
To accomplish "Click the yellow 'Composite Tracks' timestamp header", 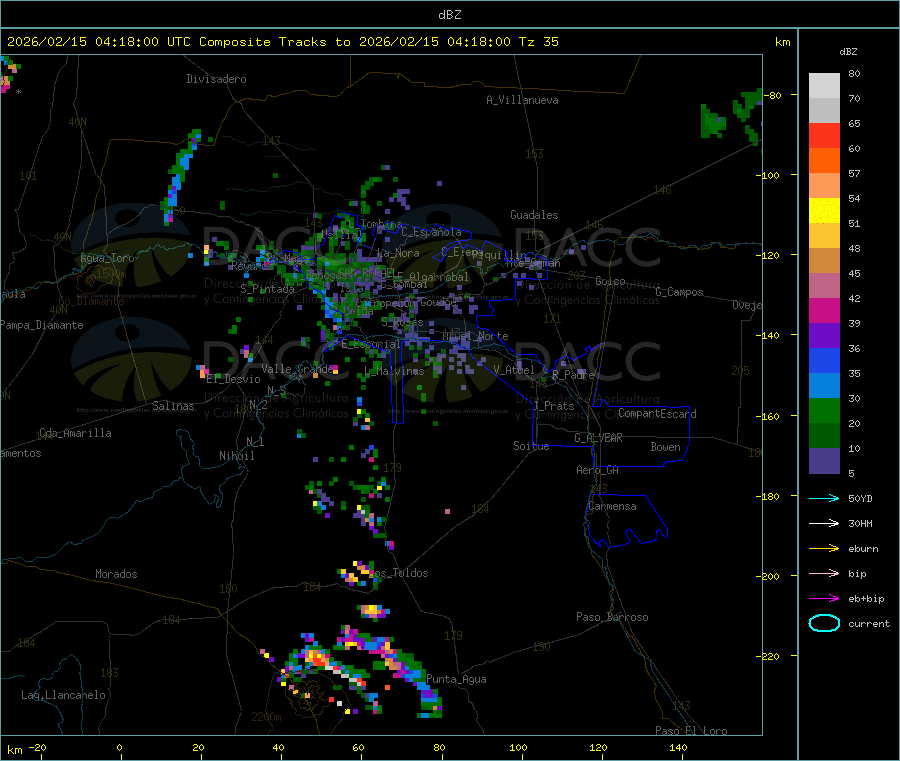I will point(282,42).
